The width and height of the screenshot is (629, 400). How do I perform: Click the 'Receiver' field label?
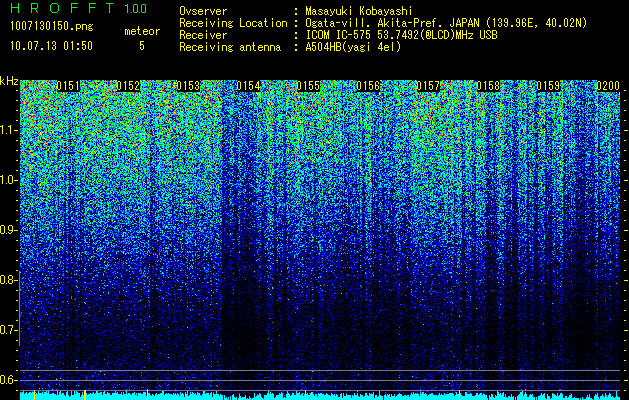(203, 35)
